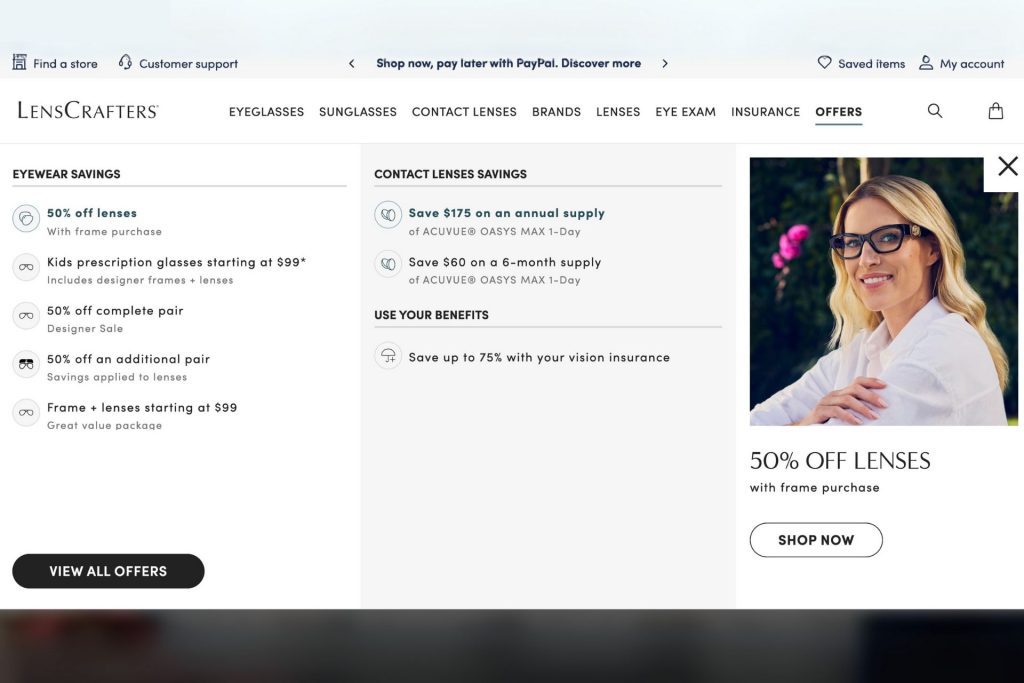Image resolution: width=1024 pixels, height=683 pixels.
Task: Click the My account person icon
Action: pos(926,62)
